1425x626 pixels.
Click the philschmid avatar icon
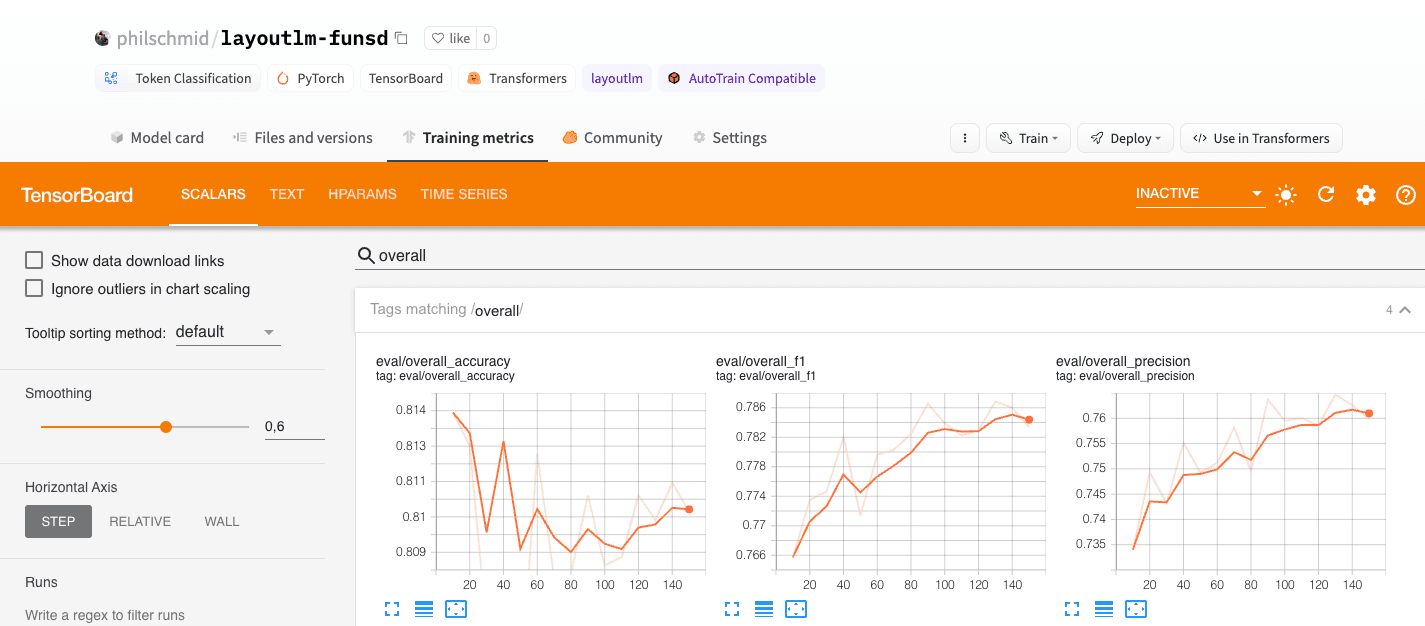102,38
